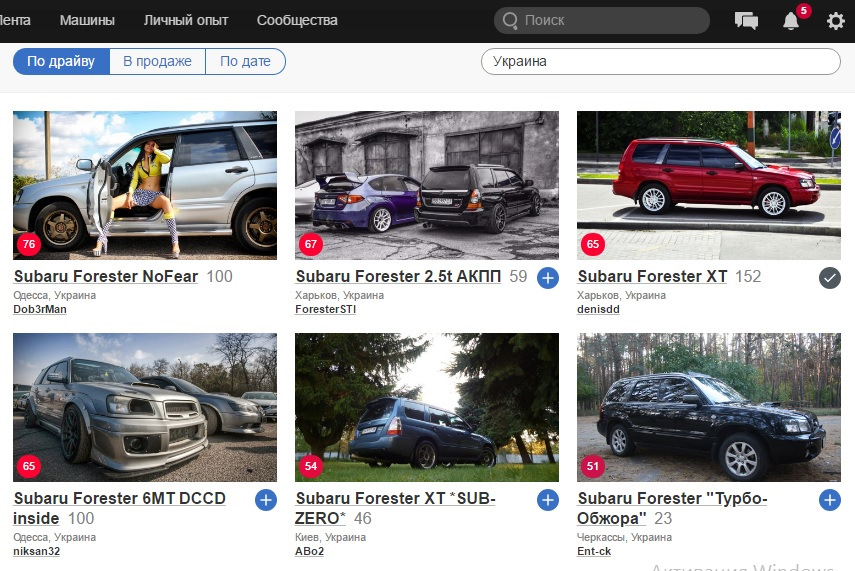The image size is (855, 571).
Task: Click the 54 drive rating badge
Action: [311, 466]
